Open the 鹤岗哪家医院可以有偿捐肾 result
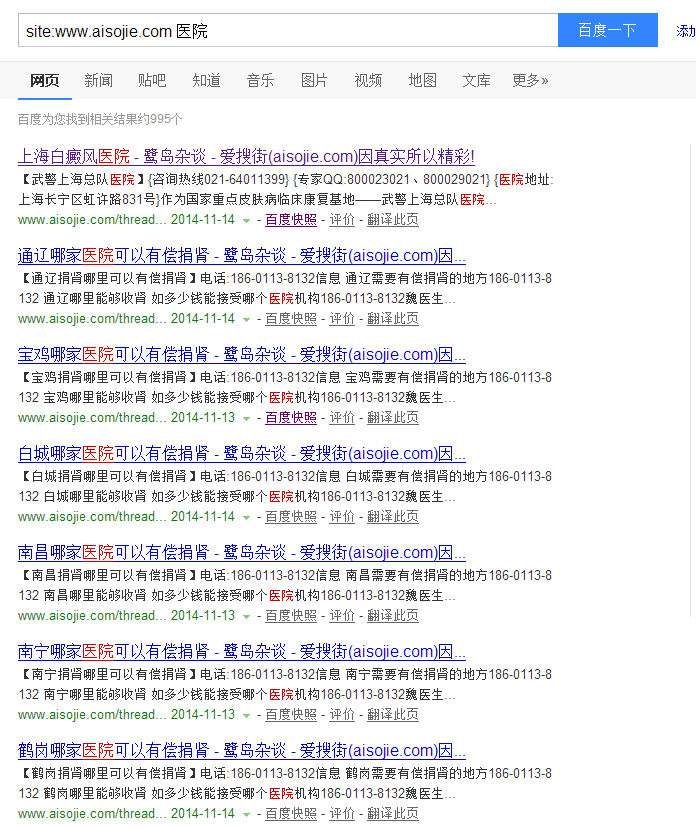 [x=242, y=750]
